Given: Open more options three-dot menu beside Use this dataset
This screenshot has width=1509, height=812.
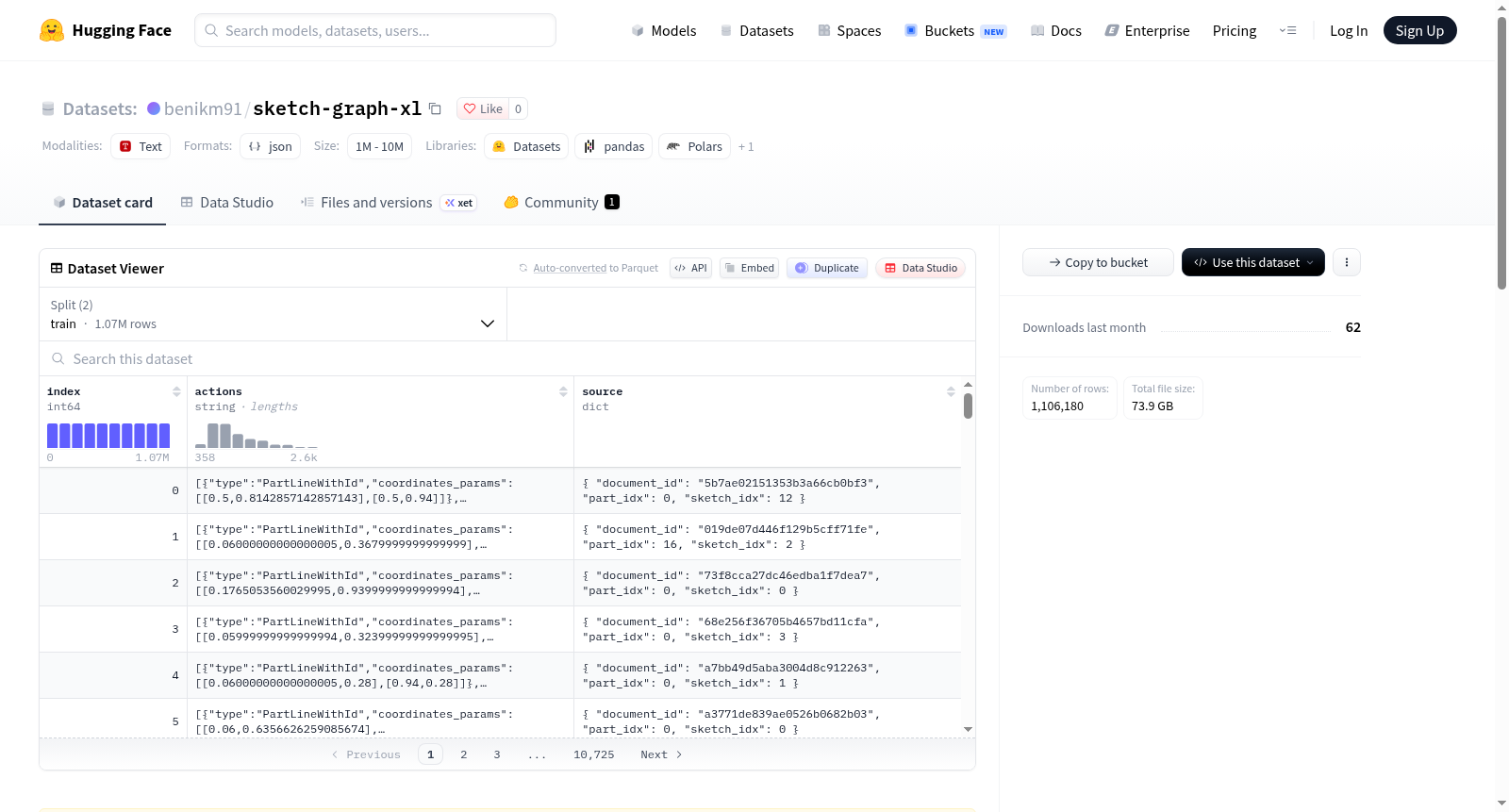Looking at the screenshot, I should tap(1347, 262).
